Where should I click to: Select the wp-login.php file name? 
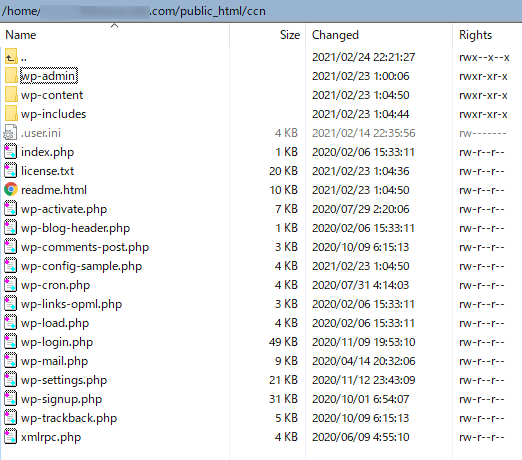pyautogui.click(x=57, y=342)
